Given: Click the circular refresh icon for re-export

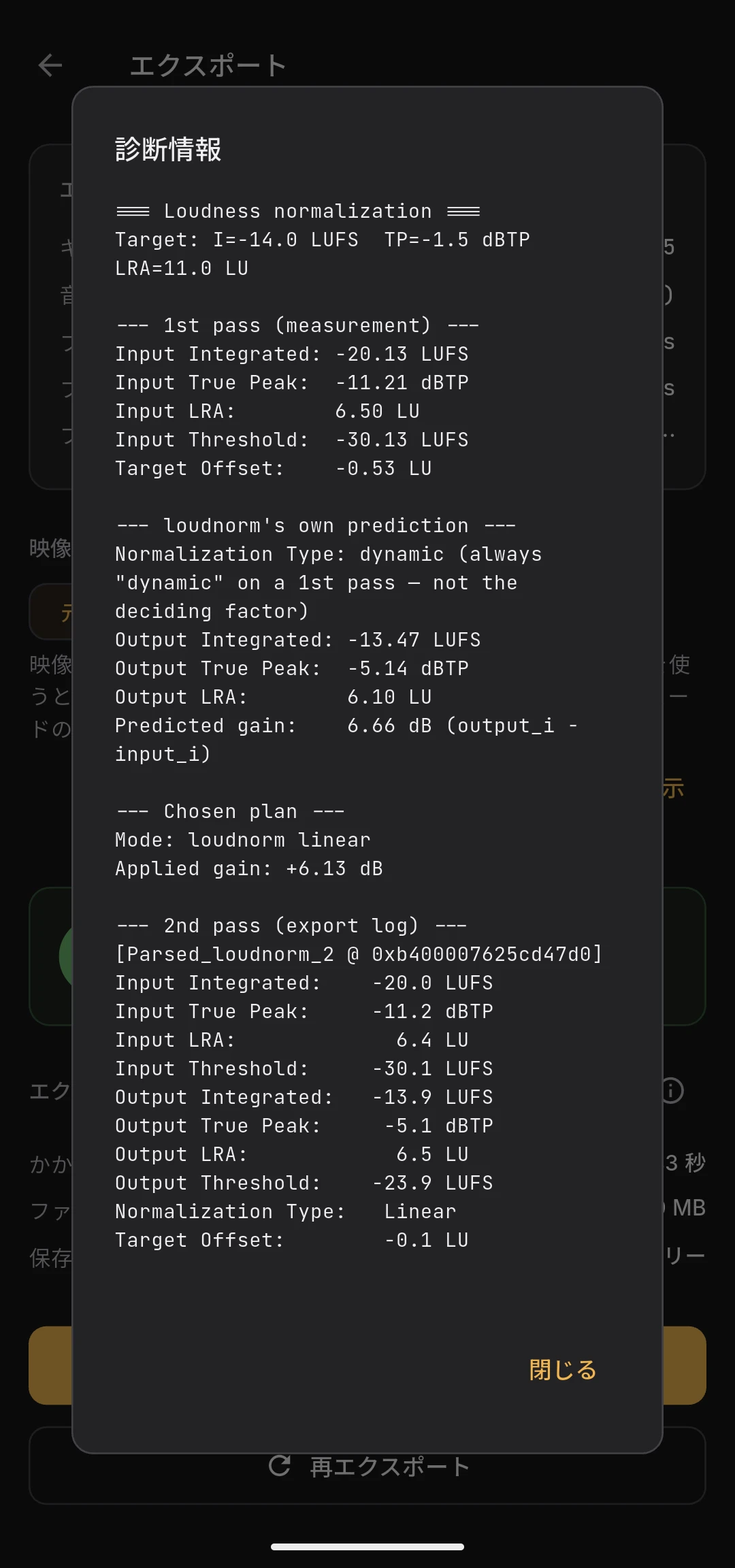Looking at the screenshot, I should coord(280,1465).
